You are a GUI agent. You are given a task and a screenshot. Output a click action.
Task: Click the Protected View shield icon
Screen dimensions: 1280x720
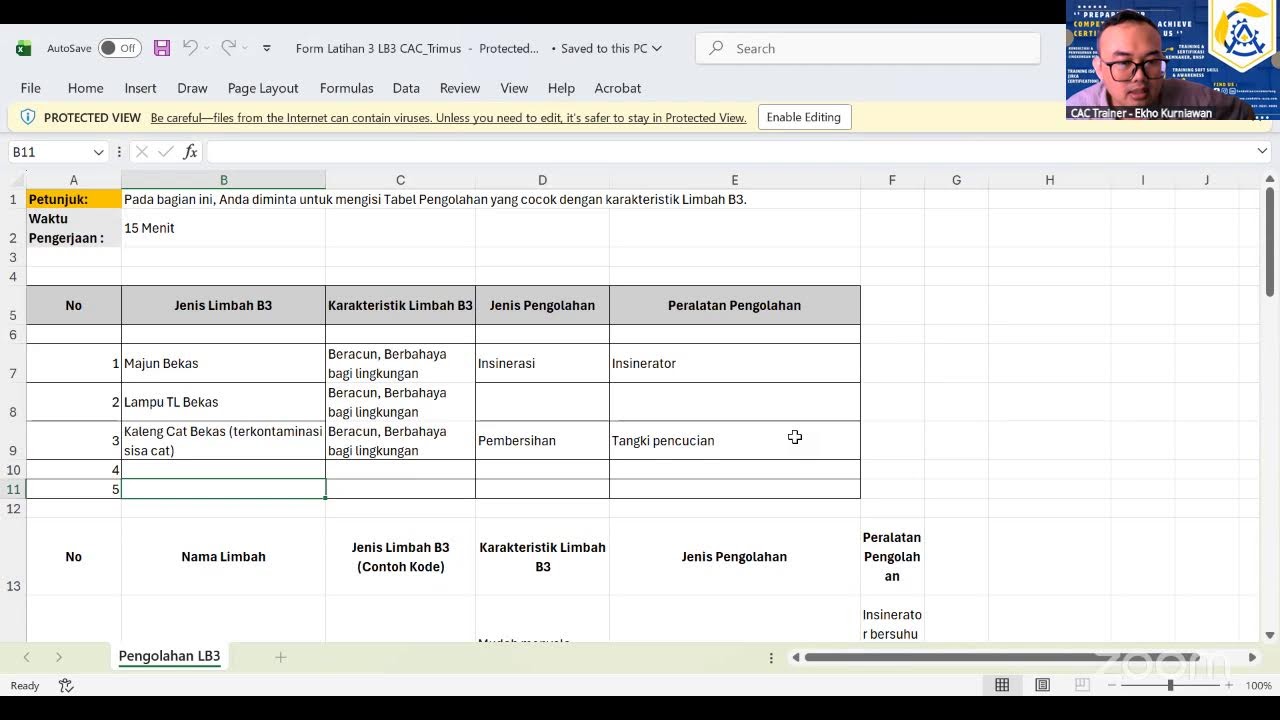click(x=27, y=117)
